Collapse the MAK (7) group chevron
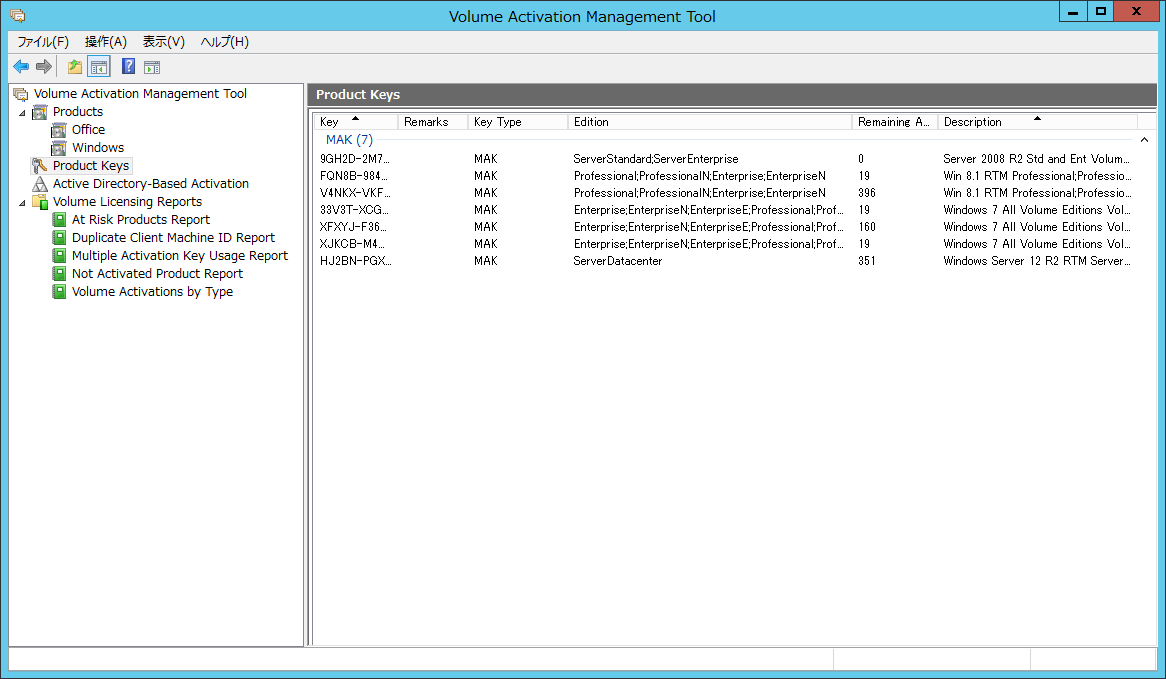Viewport: 1166px width, 679px height. [x=1144, y=140]
